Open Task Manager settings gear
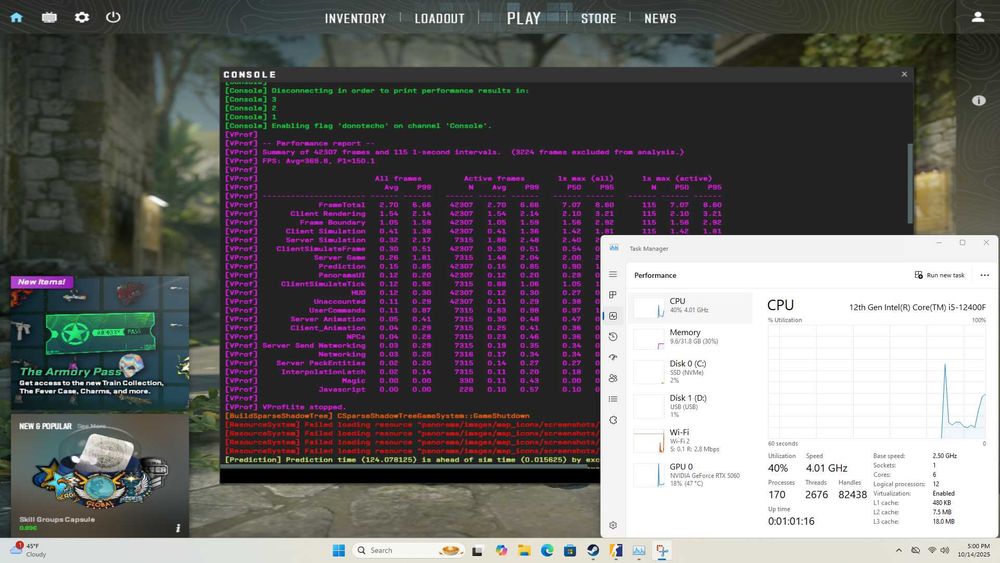 click(613, 525)
